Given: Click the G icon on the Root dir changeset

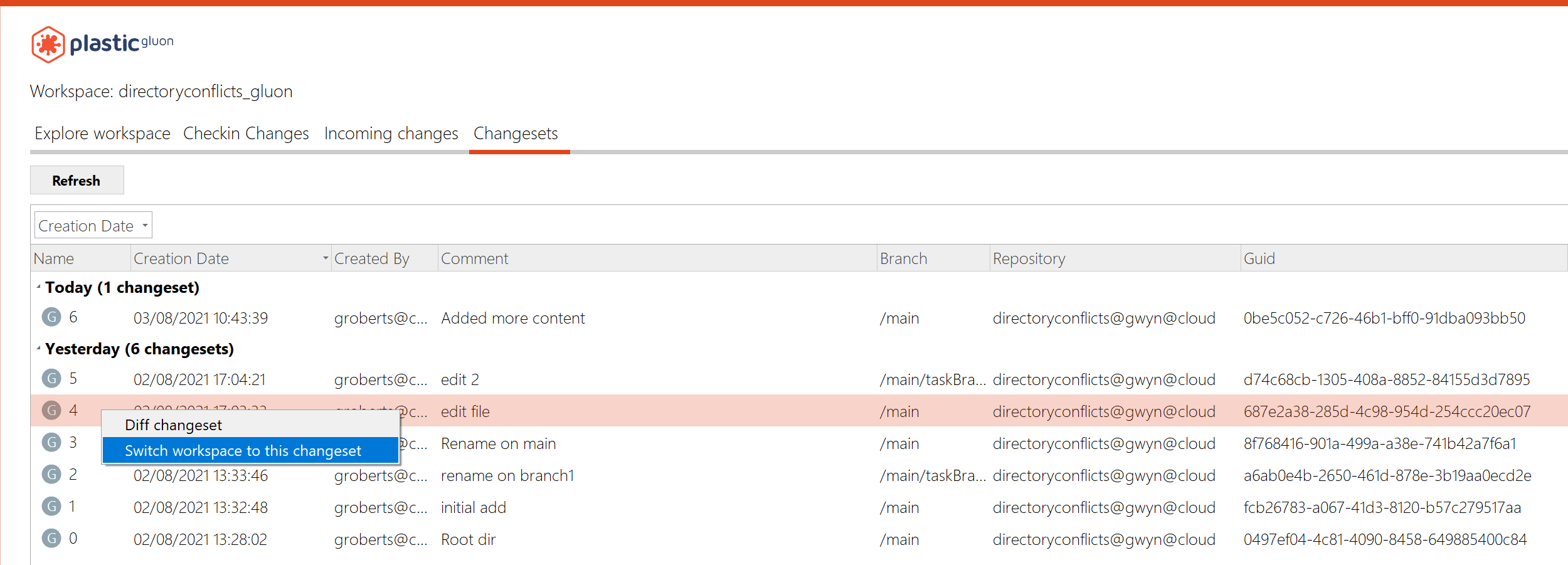Looking at the screenshot, I should point(53,538).
